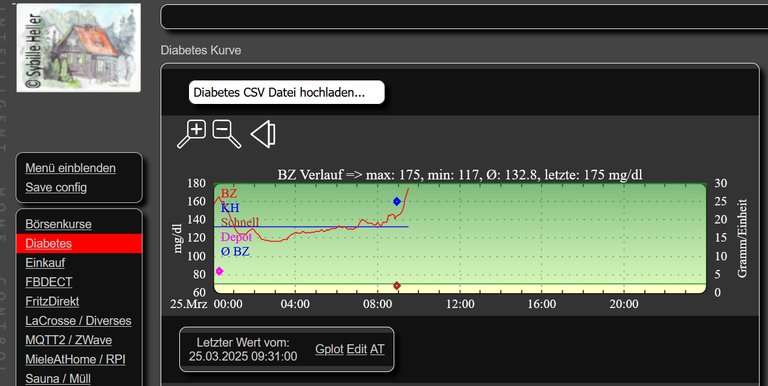This screenshot has height=386, width=768.
Task: Open the Börsenkurse menu entry
Action: point(58,224)
